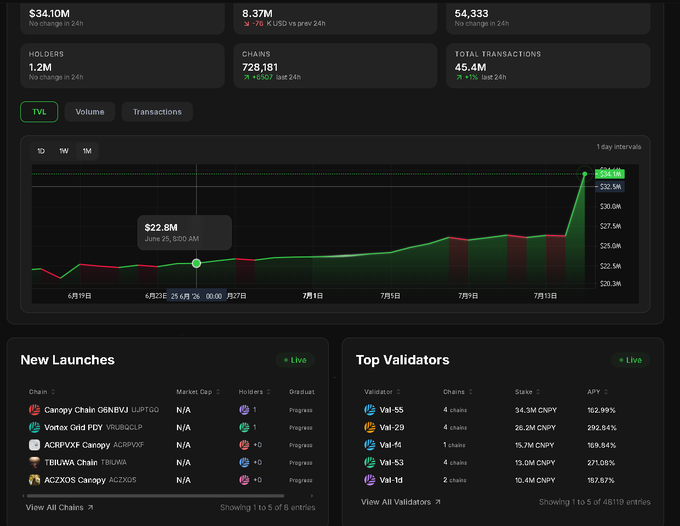This screenshot has width=680, height=526.
Task: Click Val-53 validator avatar icon
Action: [369, 462]
